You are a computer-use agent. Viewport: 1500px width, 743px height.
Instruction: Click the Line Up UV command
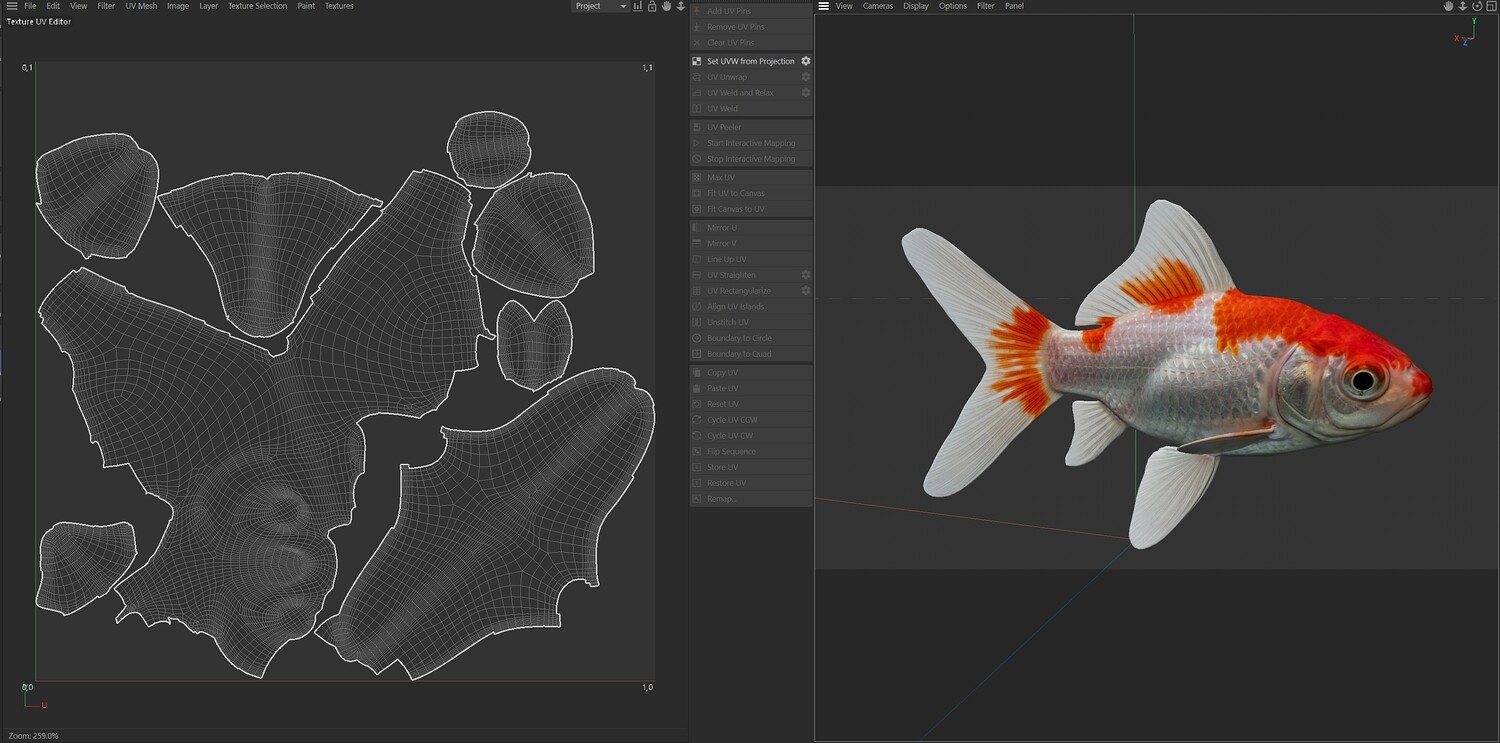[x=751, y=259]
